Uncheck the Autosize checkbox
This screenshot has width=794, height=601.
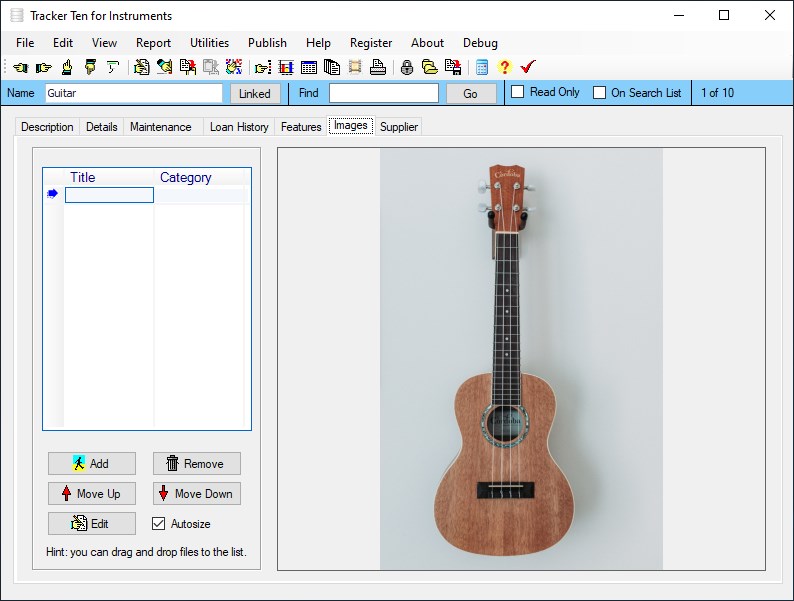tap(158, 524)
